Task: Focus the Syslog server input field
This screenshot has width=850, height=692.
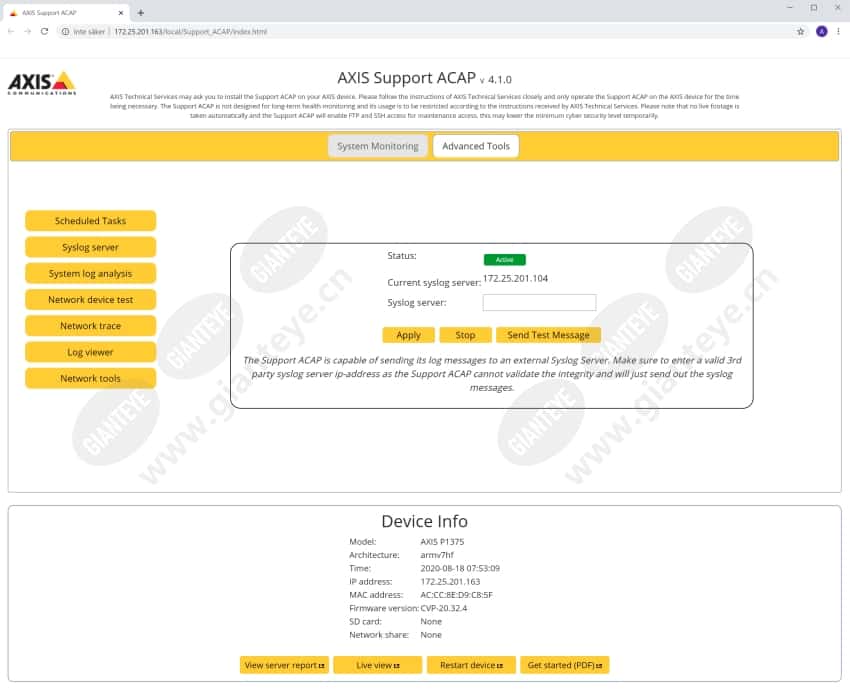Action: click(x=539, y=302)
